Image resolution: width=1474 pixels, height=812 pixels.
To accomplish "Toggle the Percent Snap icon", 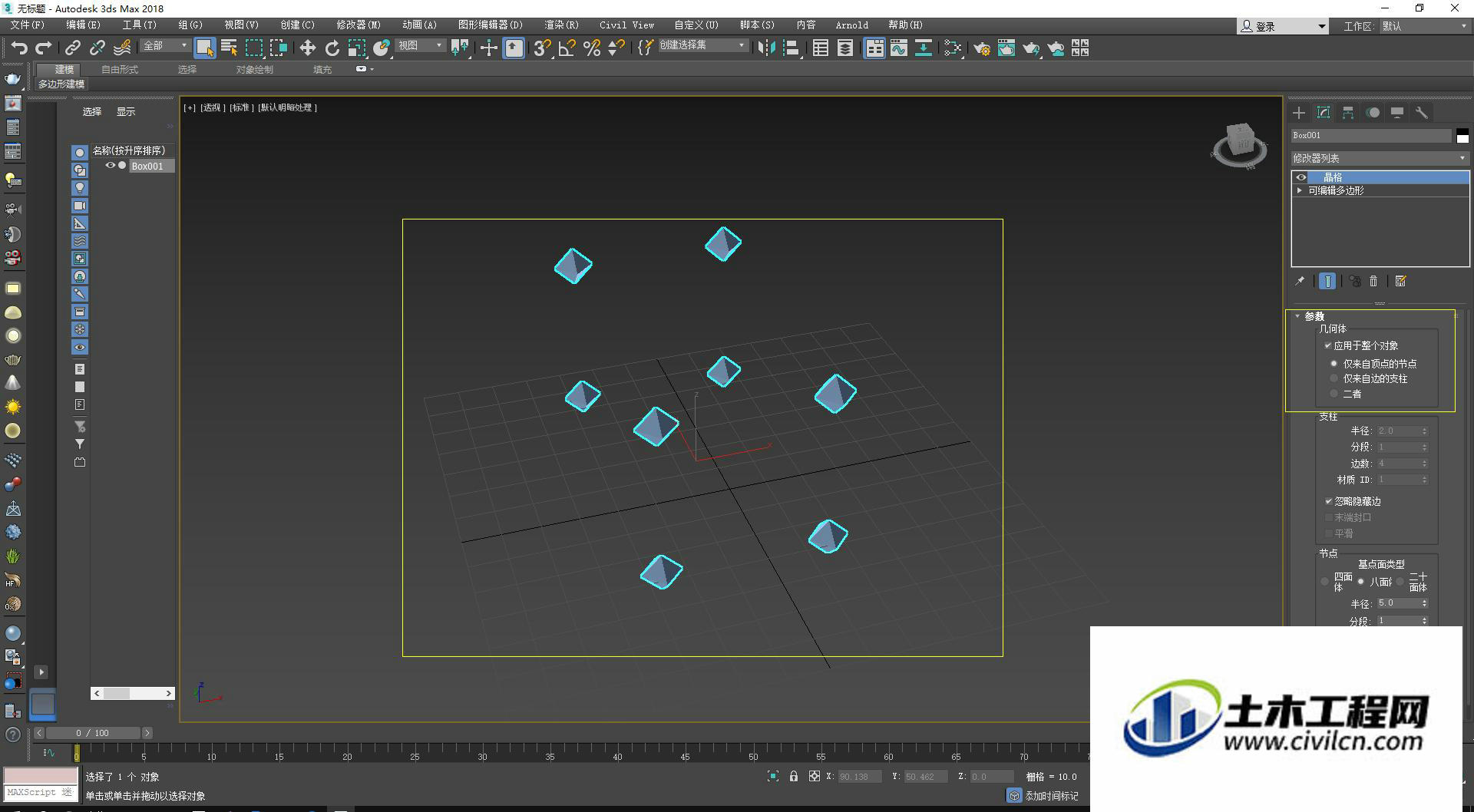I will [x=592, y=48].
